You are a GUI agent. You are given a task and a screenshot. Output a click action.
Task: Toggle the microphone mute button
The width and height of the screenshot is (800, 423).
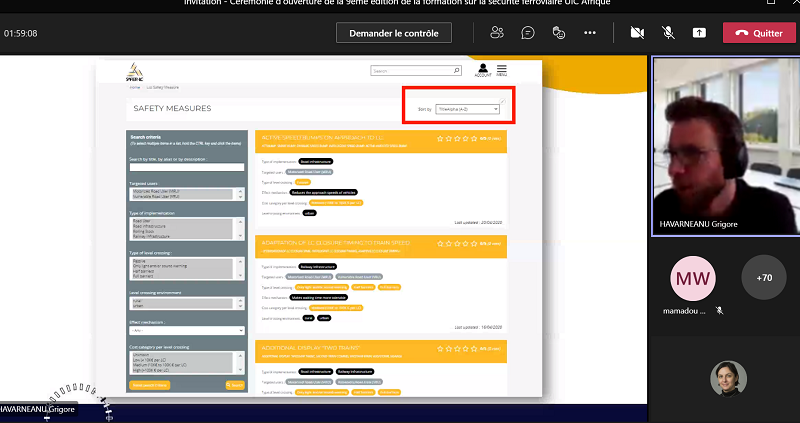point(668,33)
